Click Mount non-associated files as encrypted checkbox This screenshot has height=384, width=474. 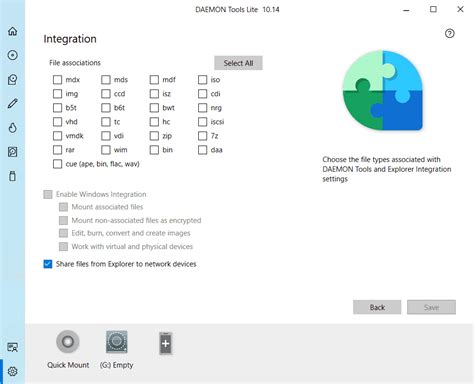pyautogui.click(x=63, y=220)
